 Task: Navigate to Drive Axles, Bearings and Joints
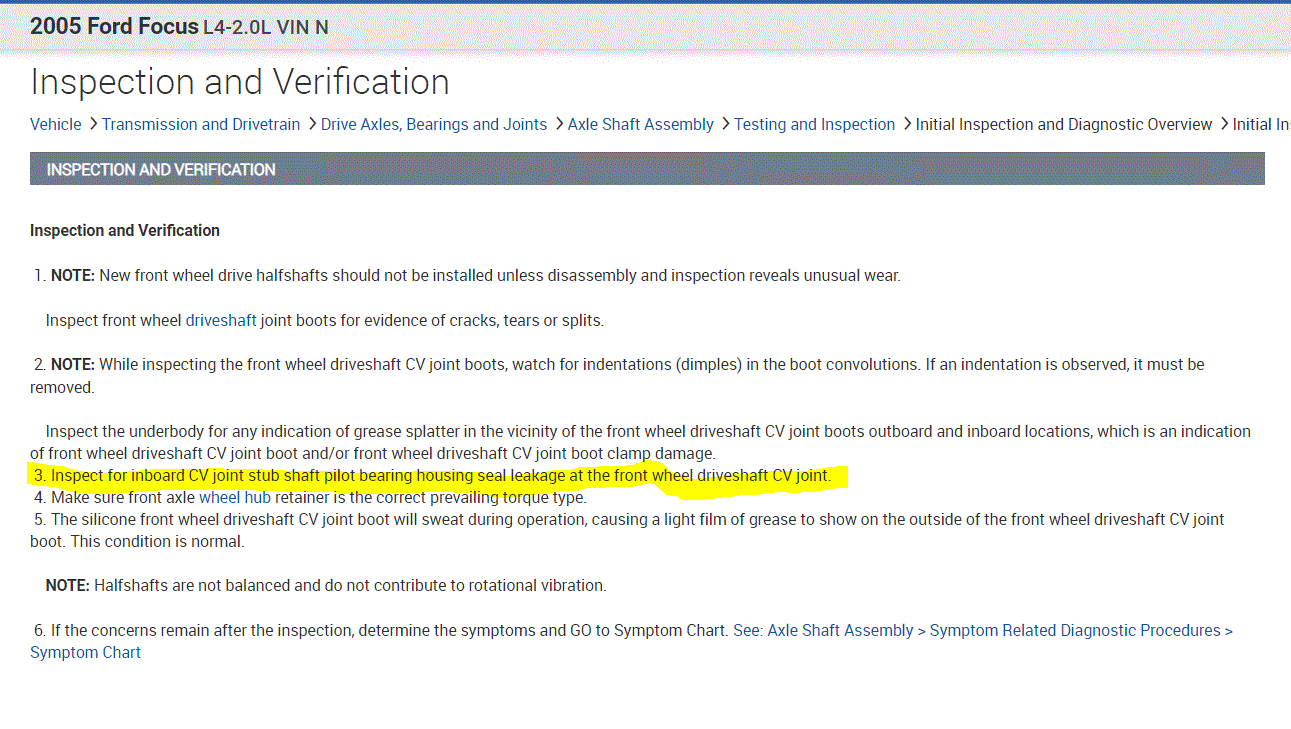coord(434,124)
